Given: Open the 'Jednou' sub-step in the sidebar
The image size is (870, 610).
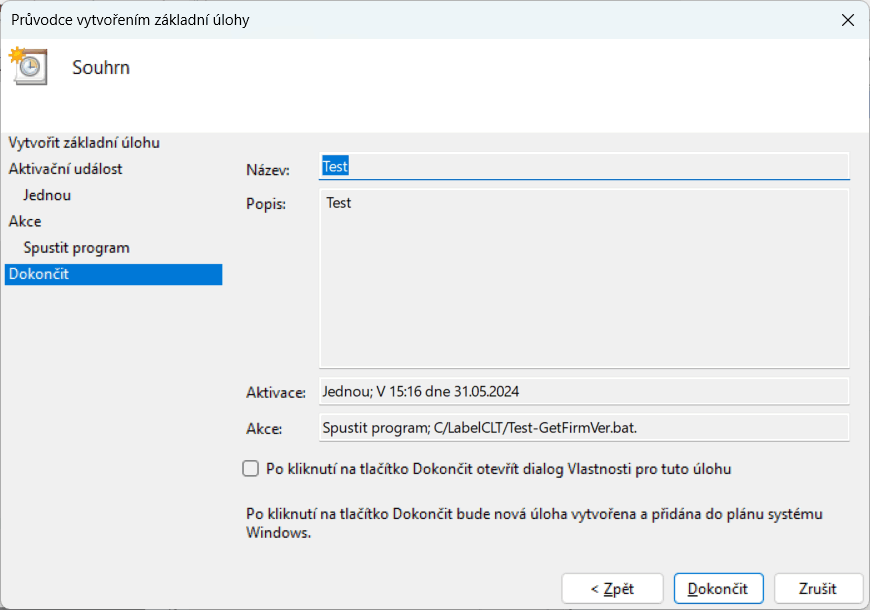Looking at the screenshot, I should coord(47,195).
